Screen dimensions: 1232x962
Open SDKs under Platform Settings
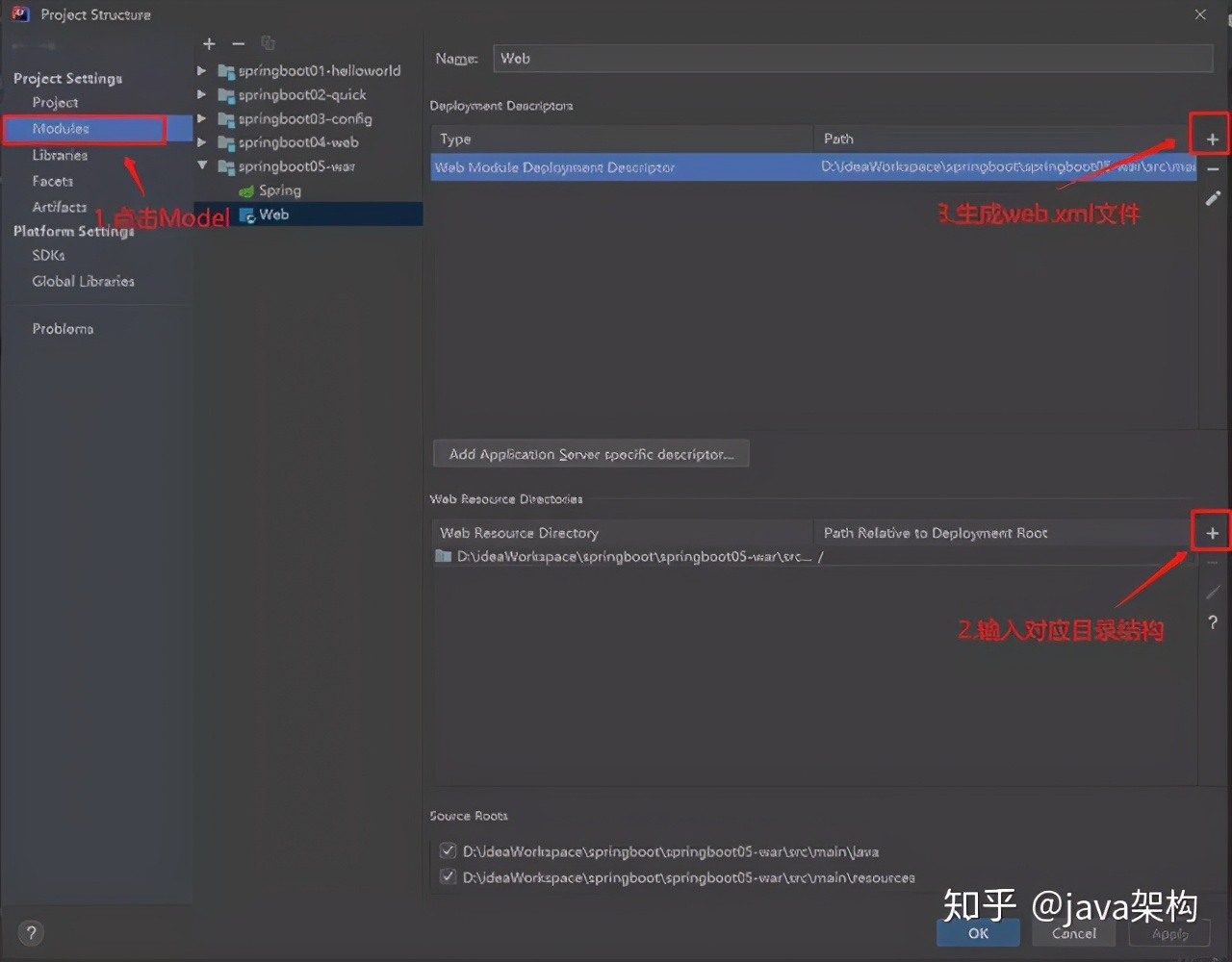(x=48, y=255)
